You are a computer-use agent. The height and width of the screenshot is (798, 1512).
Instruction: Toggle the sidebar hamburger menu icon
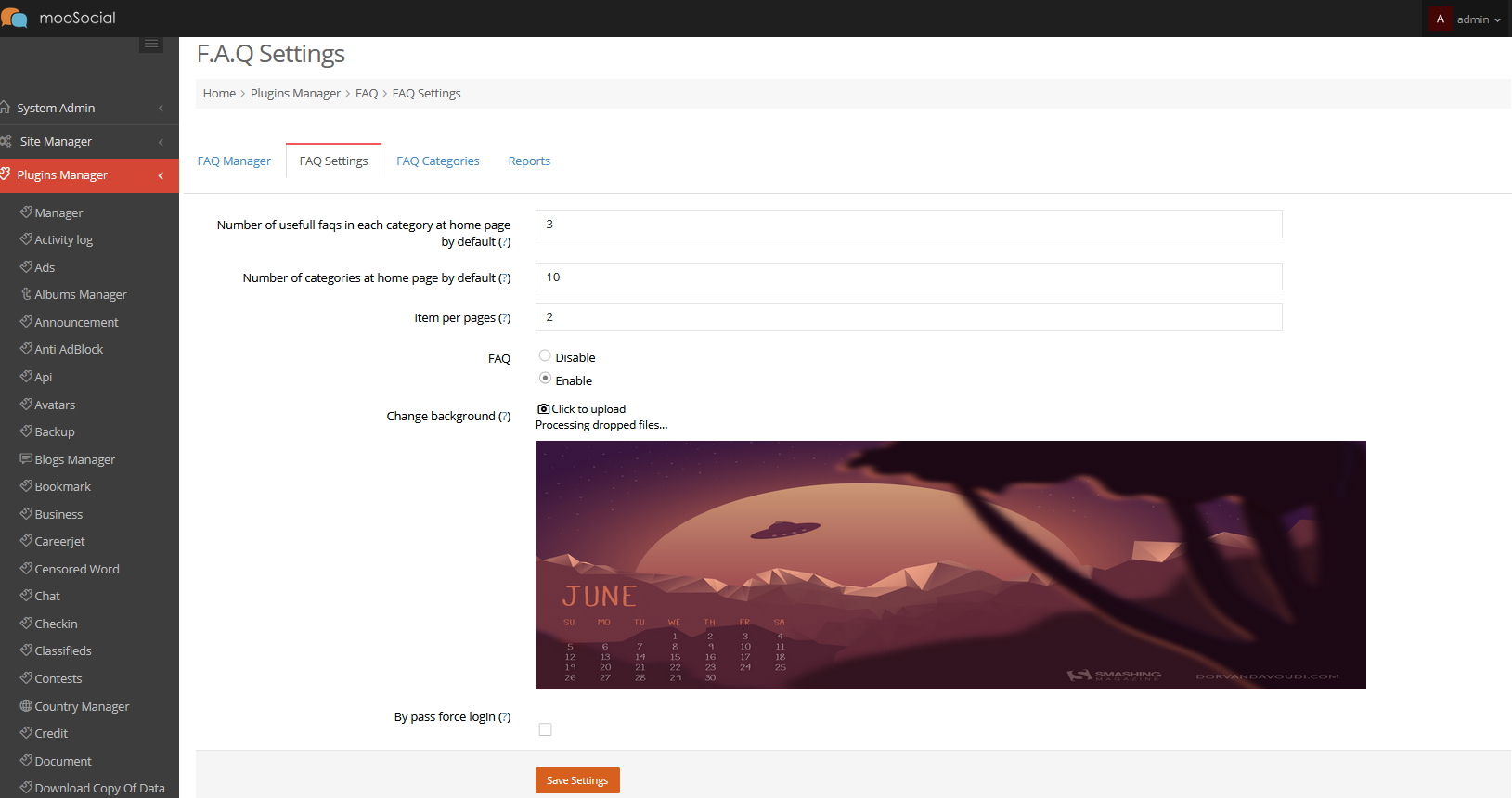tap(151, 44)
